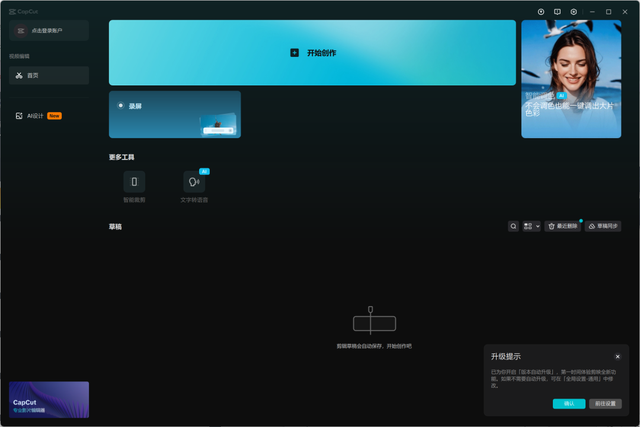Click the first title bar circular icon

tap(541, 11)
